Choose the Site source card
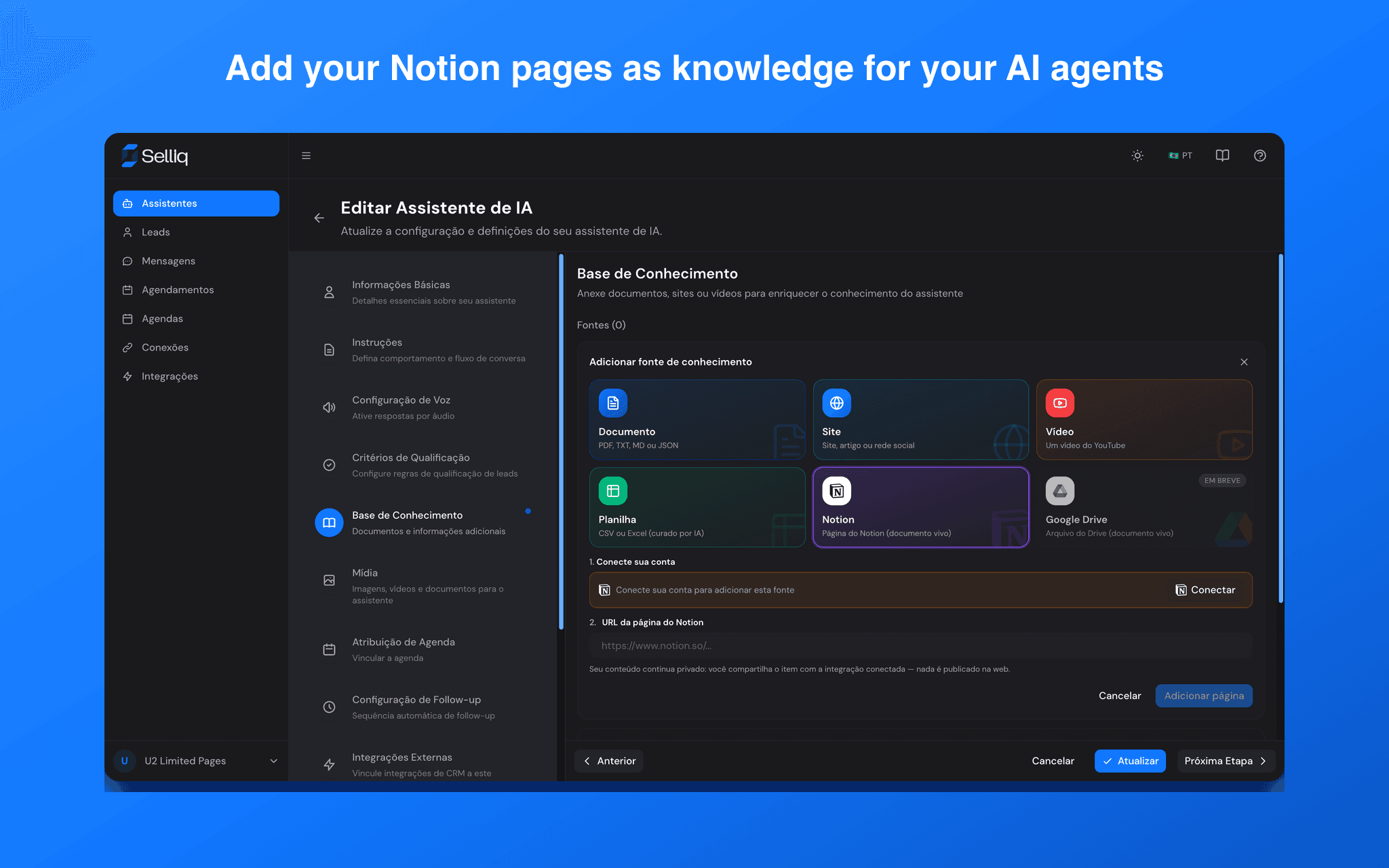Image resolution: width=1389 pixels, height=868 pixels. click(921, 420)
